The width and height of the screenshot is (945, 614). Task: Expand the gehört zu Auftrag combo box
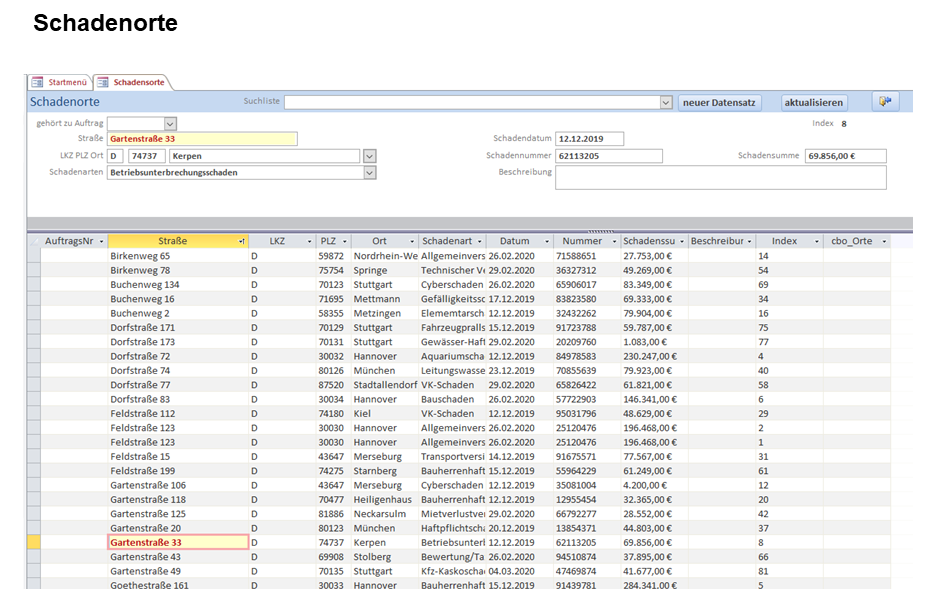[x=170, y=123]
